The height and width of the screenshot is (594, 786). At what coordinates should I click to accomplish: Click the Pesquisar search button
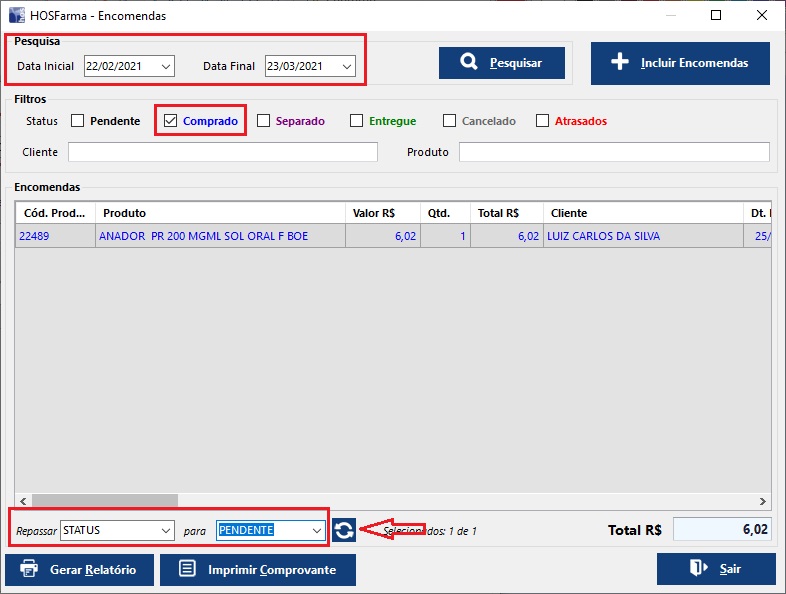click(501, 63)
